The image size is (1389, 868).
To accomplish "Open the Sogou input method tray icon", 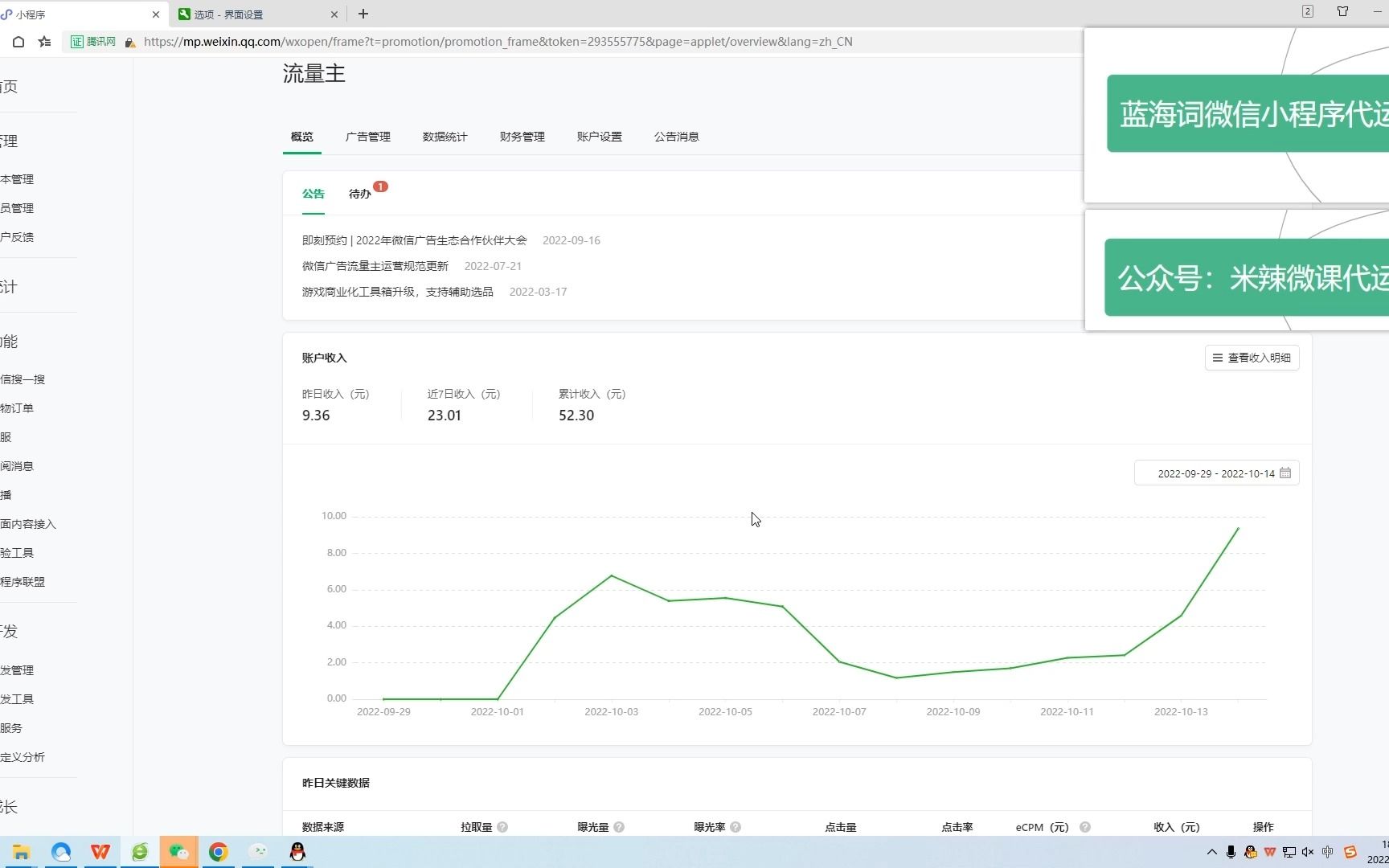I will [1350, 852].
